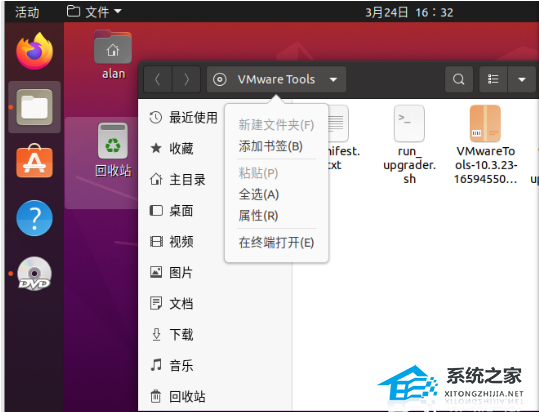The width and height of the screenshot is (539, 412).
Task: Click the date and time clock
Action: (409, 13)
